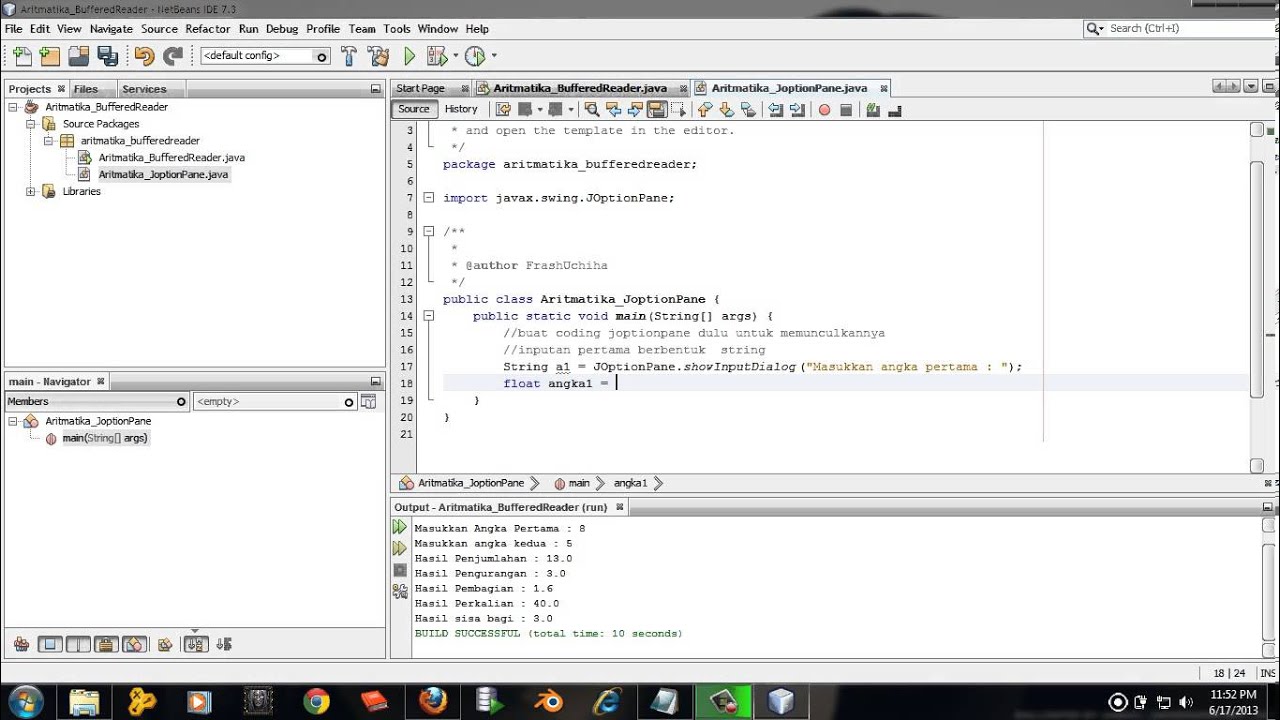The width and height of the screenshot is (1280, 720).
Task: Click angka1 breadcrumb in editor footer
Action: [631, 483]
